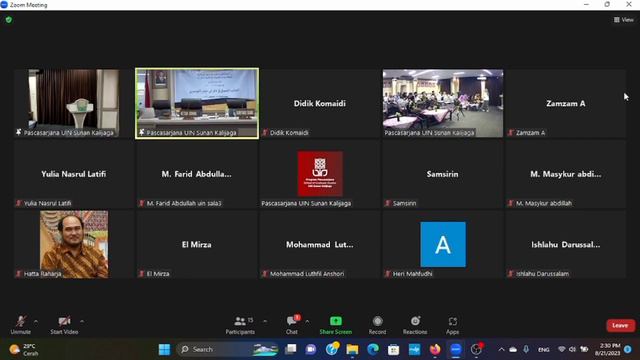Screen dimensions: 640x360
Task: Click the M. Farid Abdullah tile
Action: (x=197, y=174)
